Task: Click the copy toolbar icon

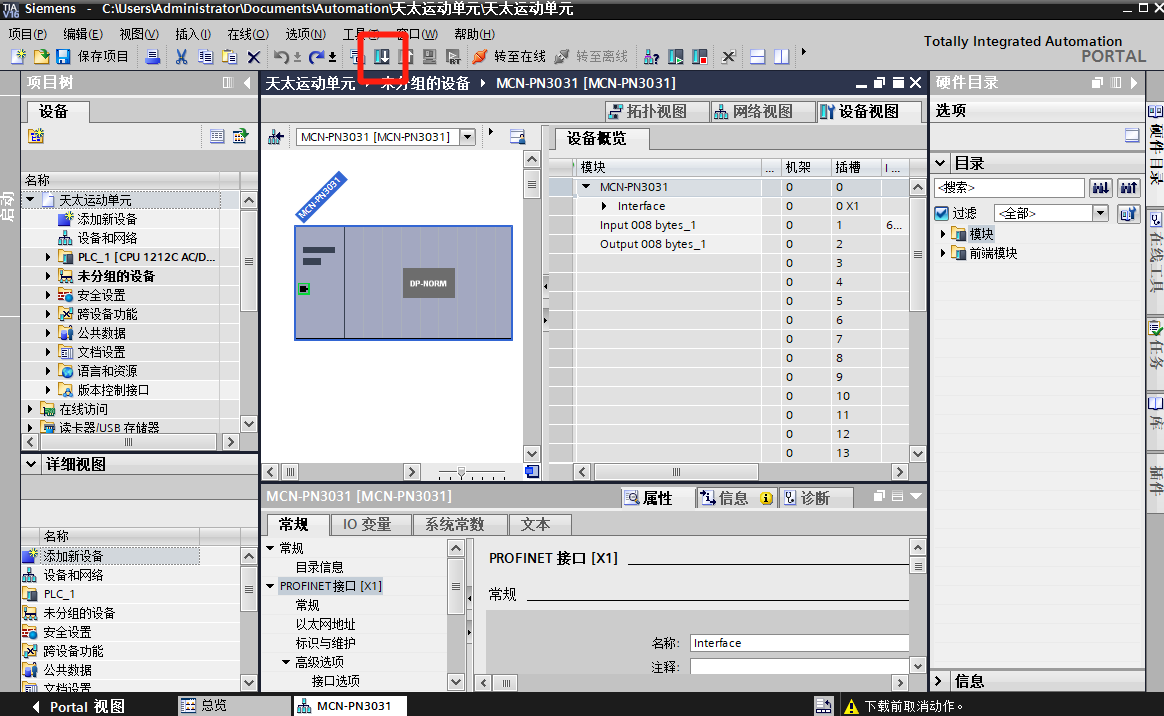Action: pos(206,56)
